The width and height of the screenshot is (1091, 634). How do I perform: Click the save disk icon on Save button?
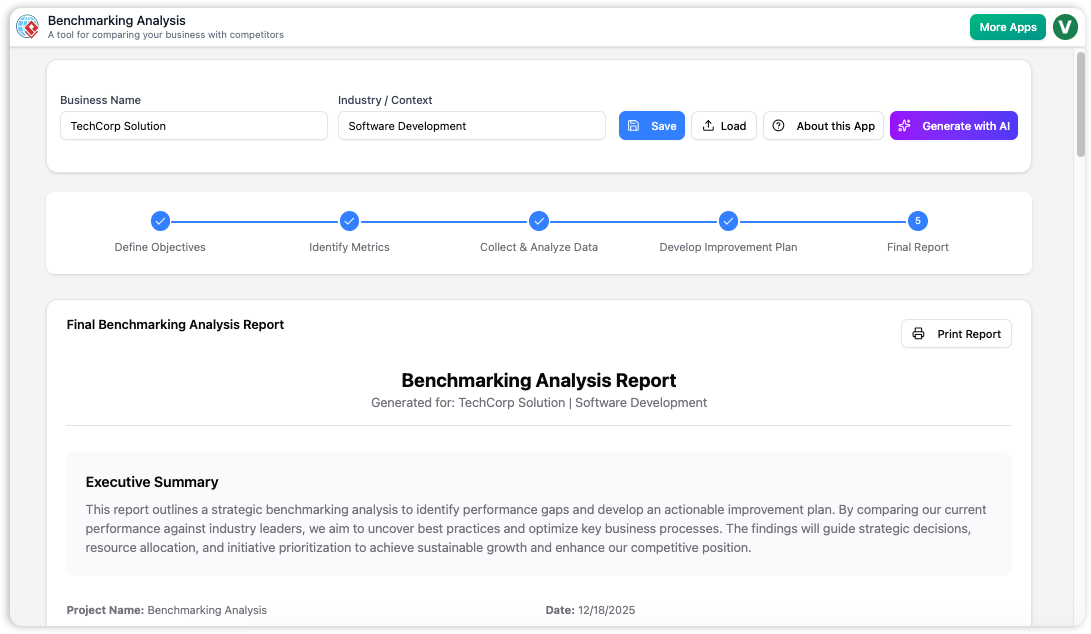pyautogui.click(x=634, y=125)
